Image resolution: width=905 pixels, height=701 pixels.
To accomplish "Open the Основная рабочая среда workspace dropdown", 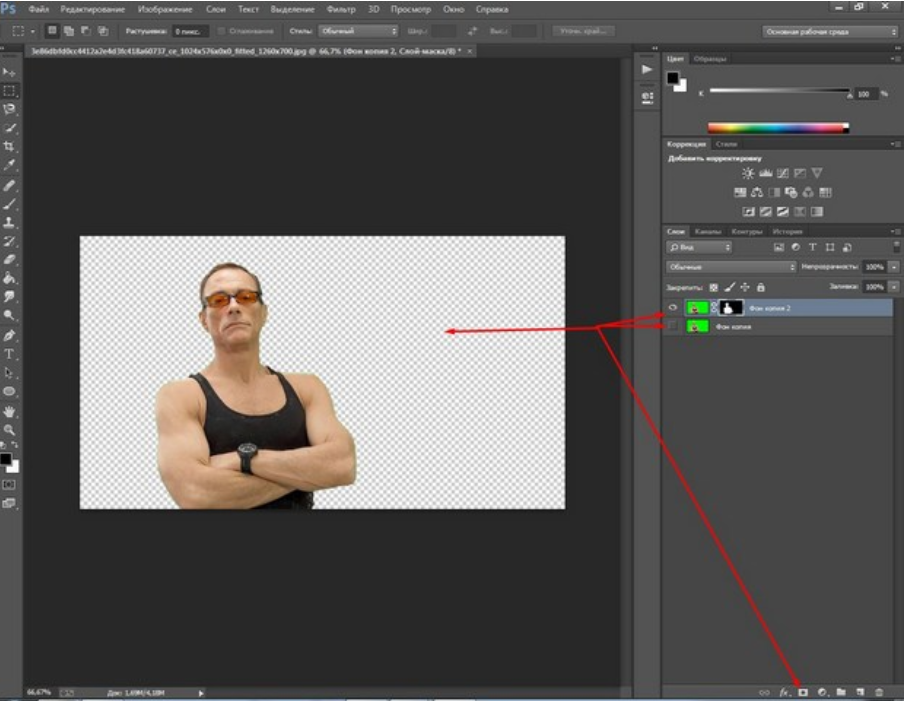I will [829, 32].
